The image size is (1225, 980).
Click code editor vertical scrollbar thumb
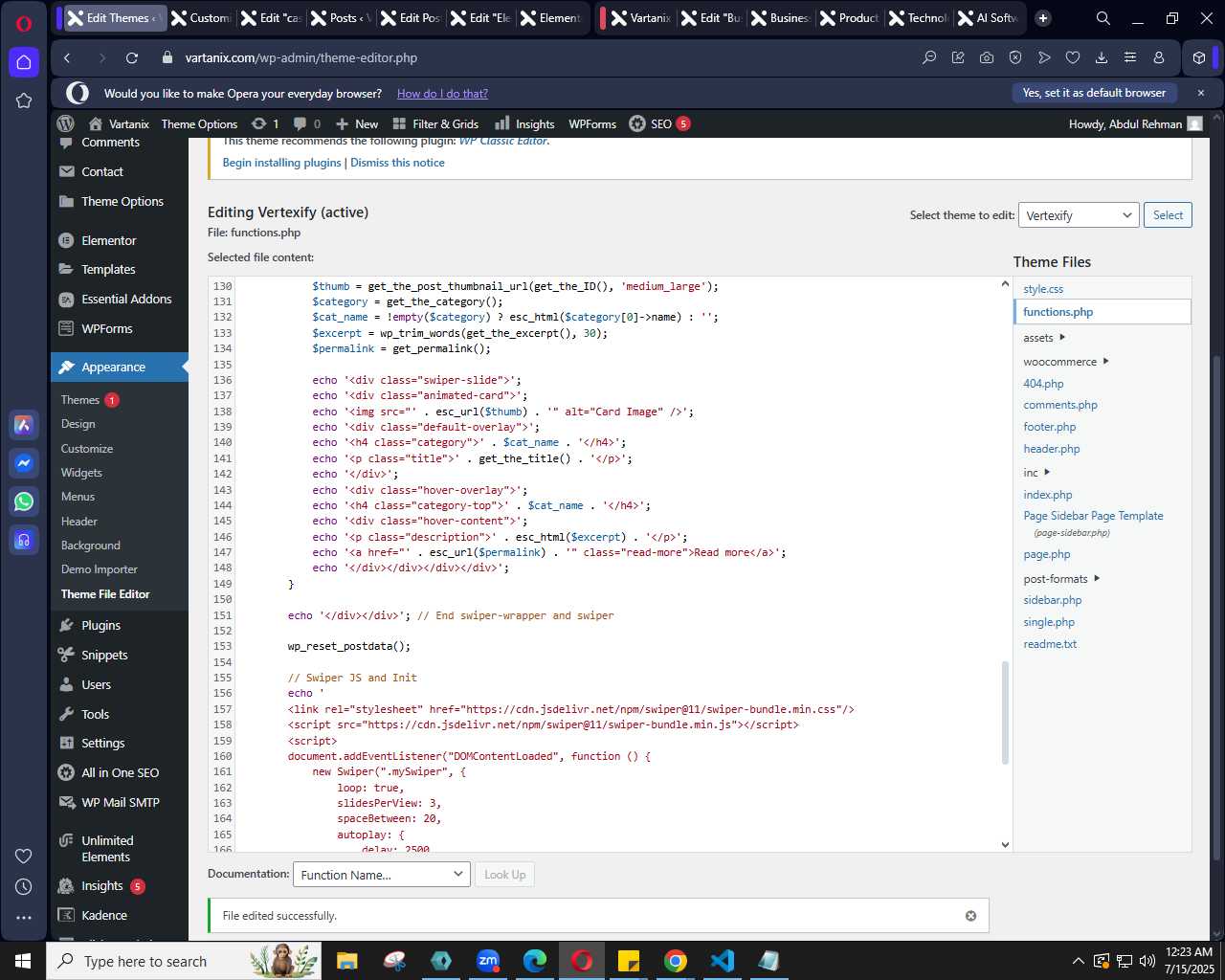tap(1005, 713)
